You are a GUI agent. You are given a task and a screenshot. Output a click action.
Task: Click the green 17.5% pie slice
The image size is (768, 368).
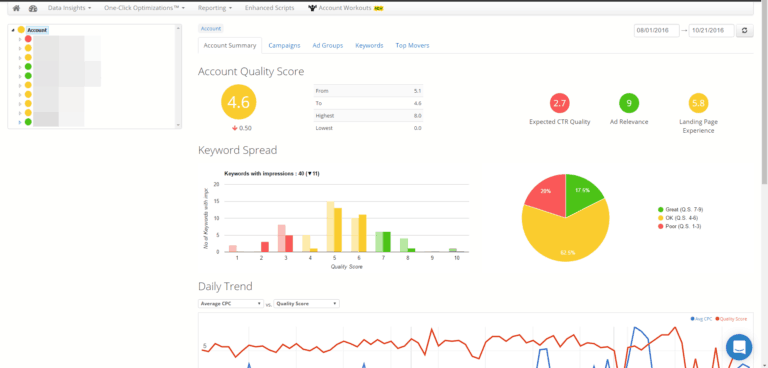582,194
